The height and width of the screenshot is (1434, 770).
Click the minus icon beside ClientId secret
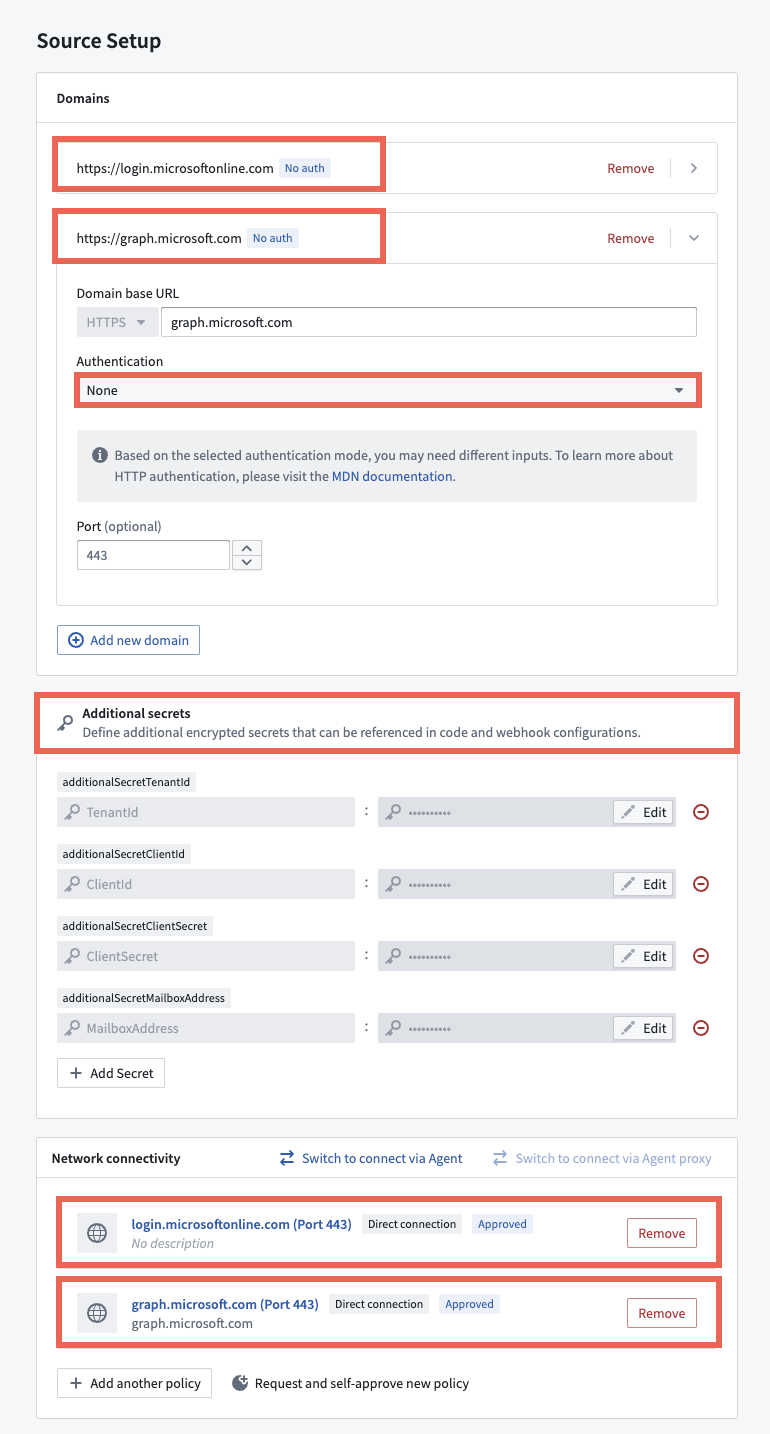click(701, 884)
